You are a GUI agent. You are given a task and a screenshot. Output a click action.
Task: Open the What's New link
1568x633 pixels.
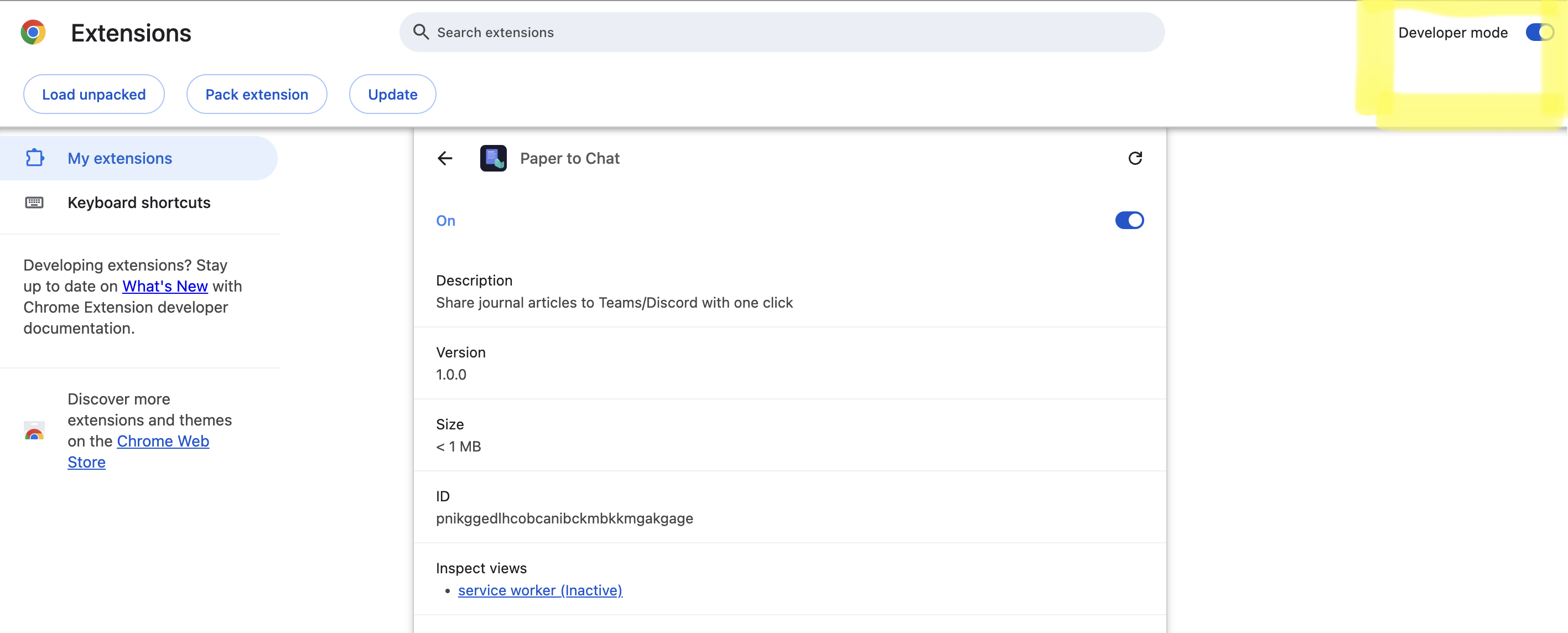[x=165, y=286]
